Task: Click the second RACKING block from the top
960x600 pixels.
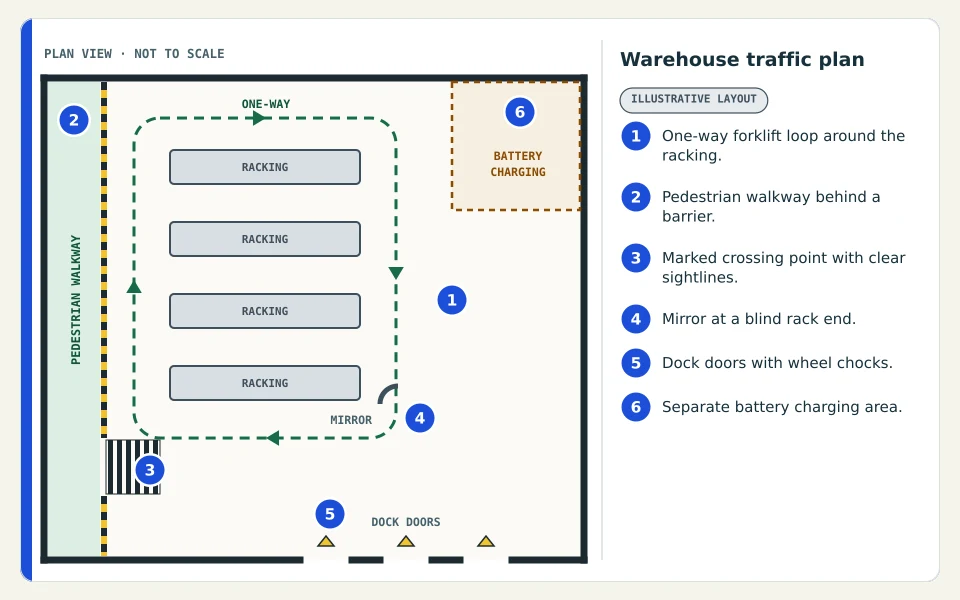Action: click(x=265, y=239)
